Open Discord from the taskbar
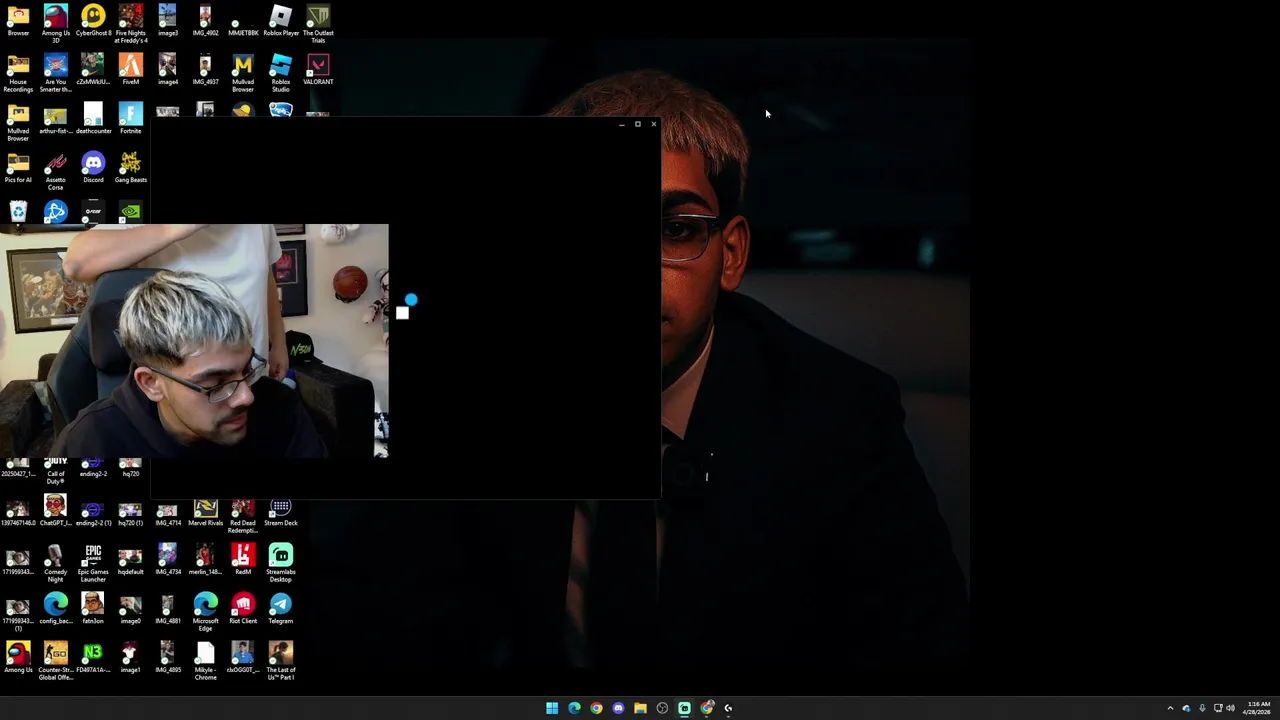This screenshot has height=720, width=1280. pos(618,708)
